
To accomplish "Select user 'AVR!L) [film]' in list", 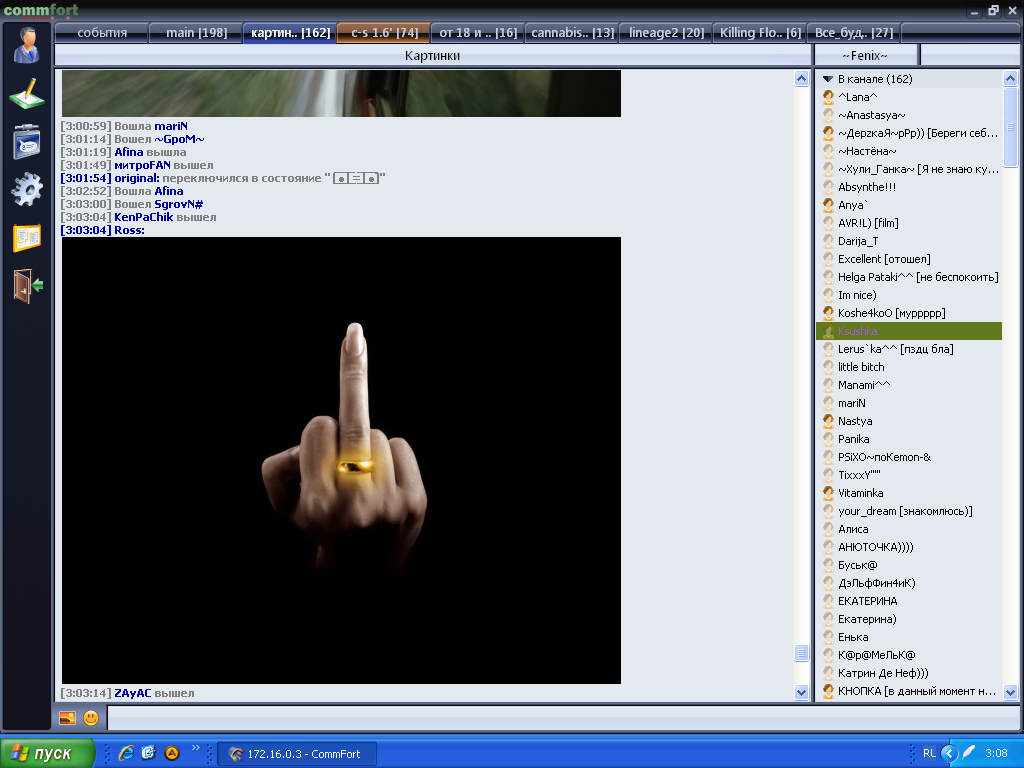I will coord(909,223).
